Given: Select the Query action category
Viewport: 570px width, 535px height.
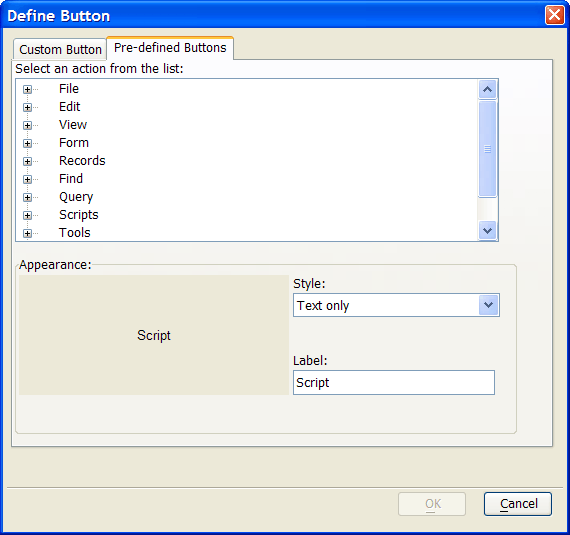Looking at the screenshot, I should pos(76,197).
